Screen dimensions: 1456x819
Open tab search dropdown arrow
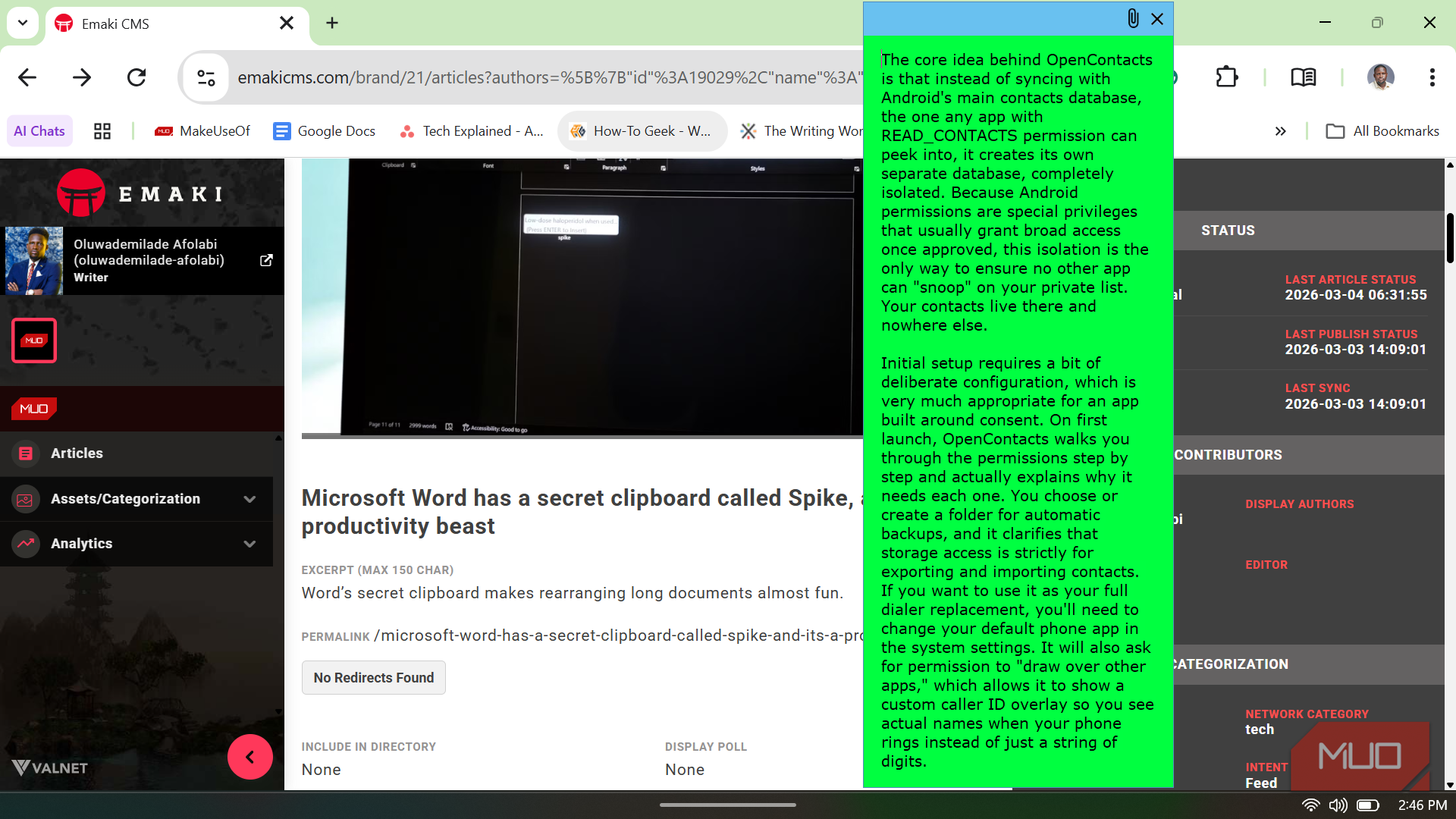click(x=23, y=23)
